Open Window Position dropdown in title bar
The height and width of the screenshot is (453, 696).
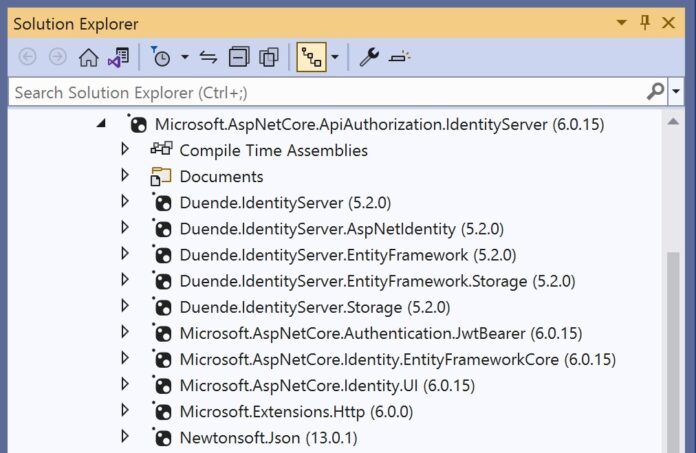coord(622,22)
